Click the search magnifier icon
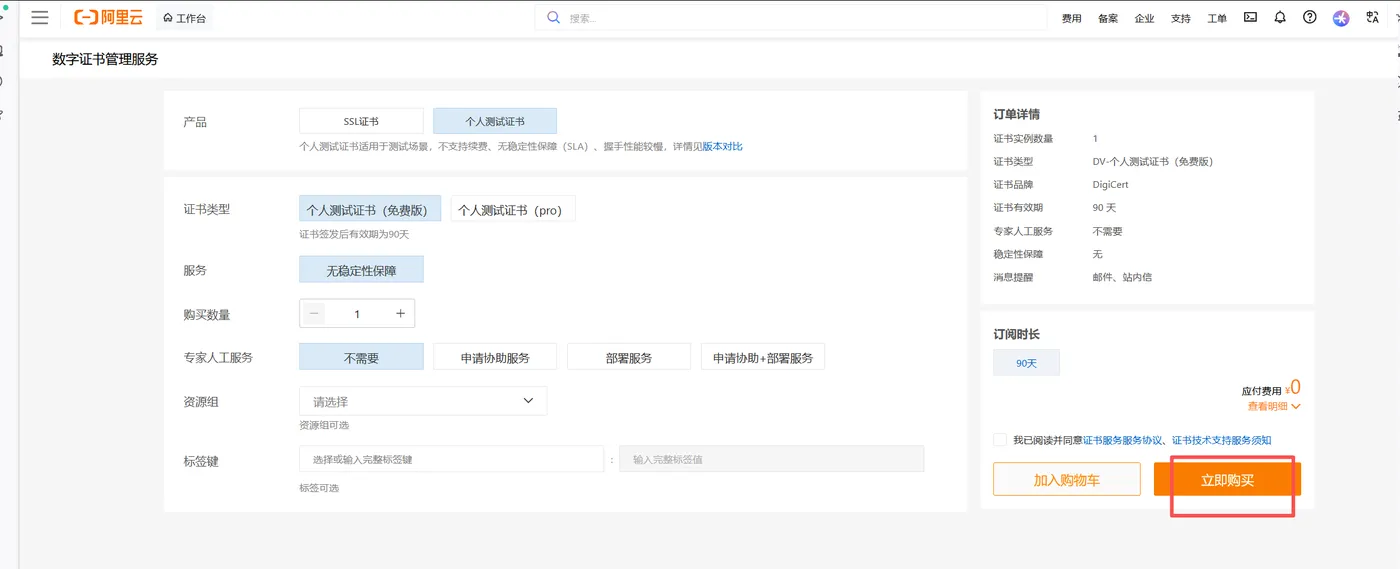The width and height of the screenshot is (1400, 569). point(553,18)
